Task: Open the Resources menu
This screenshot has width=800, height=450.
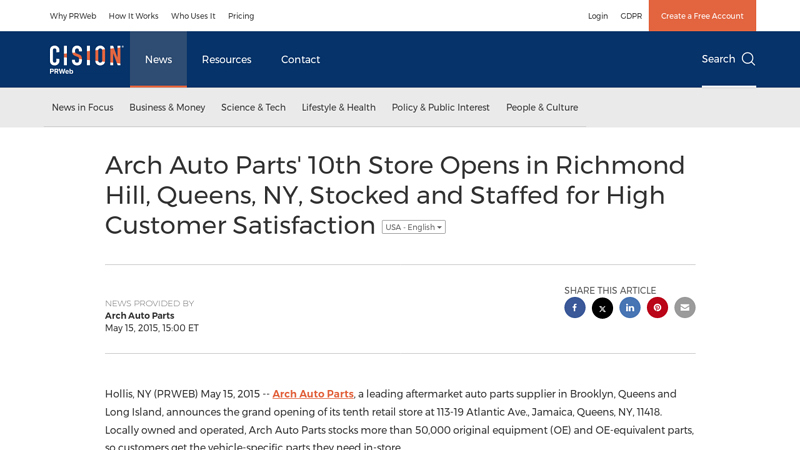Action: (227, 59)
